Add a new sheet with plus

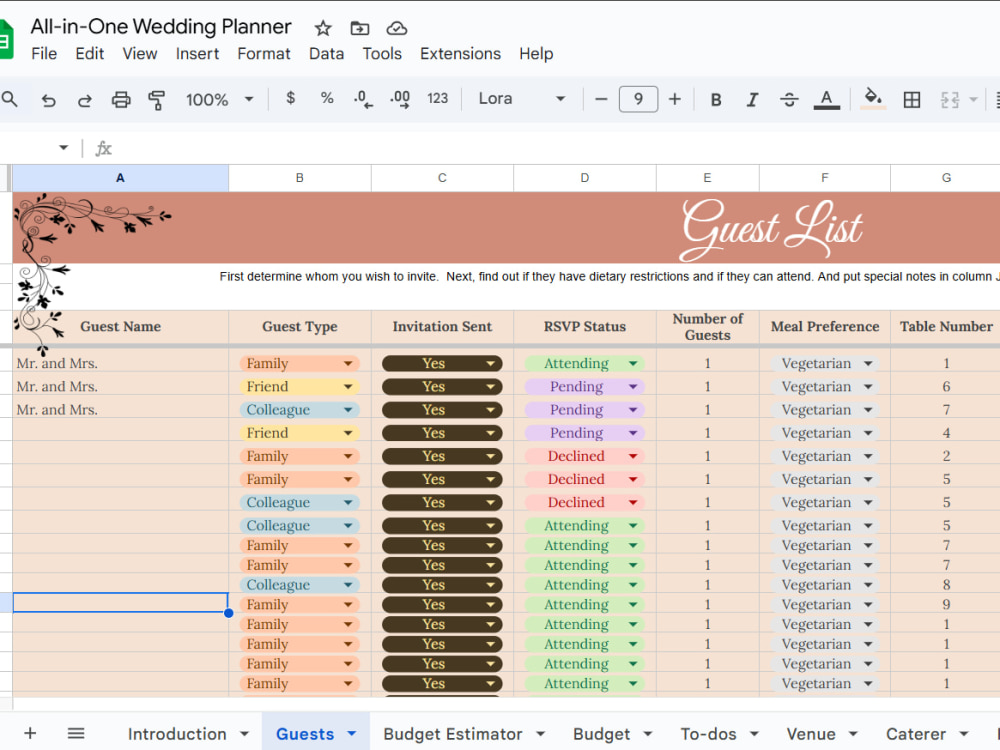[30, 733]
